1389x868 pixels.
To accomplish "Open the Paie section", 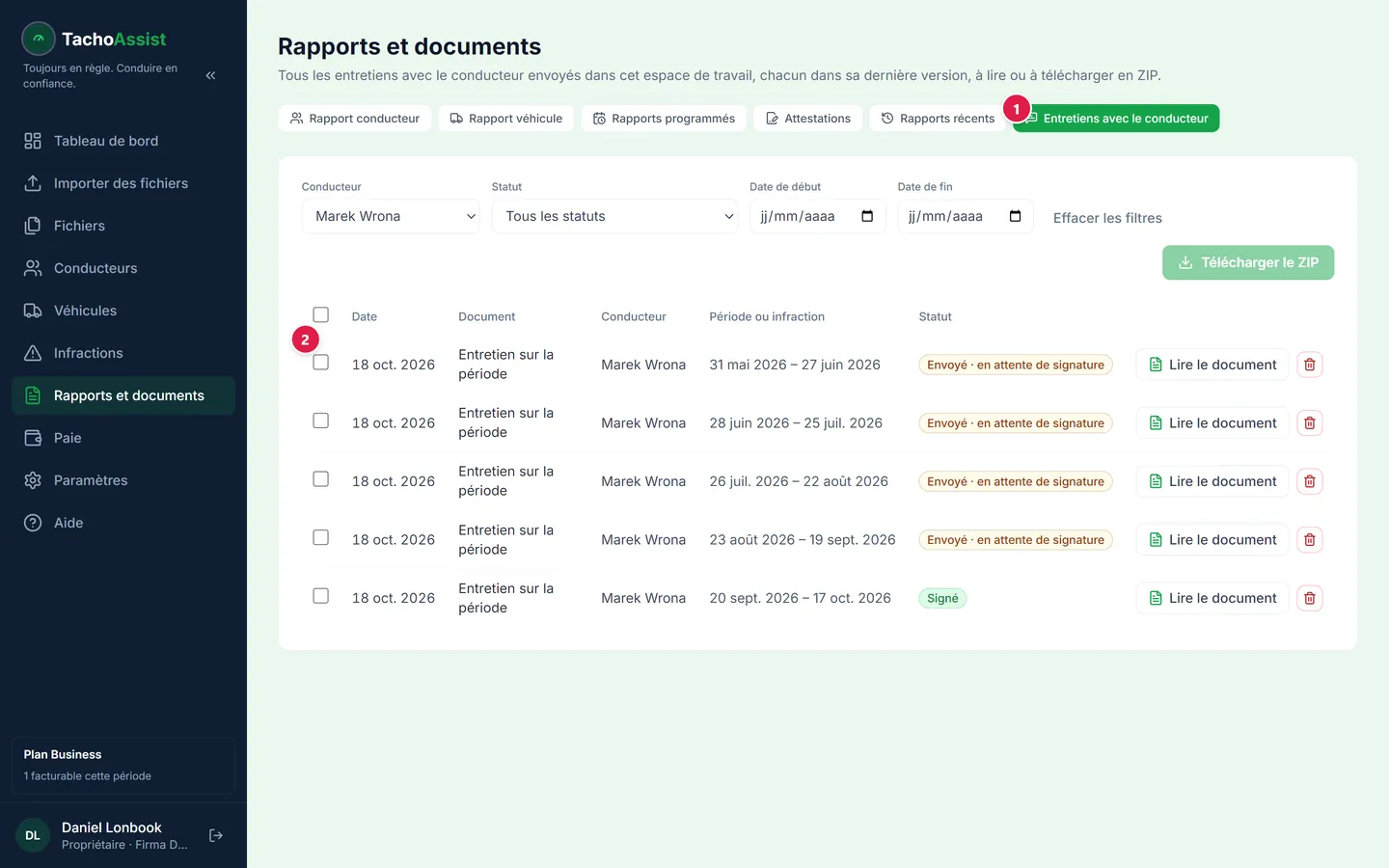I will (123, 438).
